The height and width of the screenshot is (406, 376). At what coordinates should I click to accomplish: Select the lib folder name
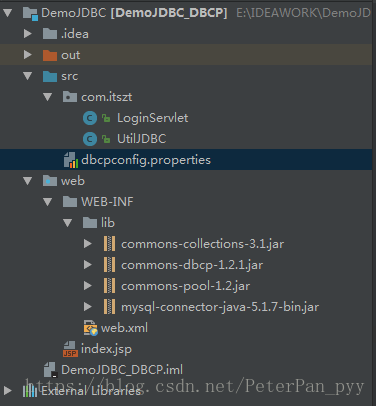click(x=108, y=223)
